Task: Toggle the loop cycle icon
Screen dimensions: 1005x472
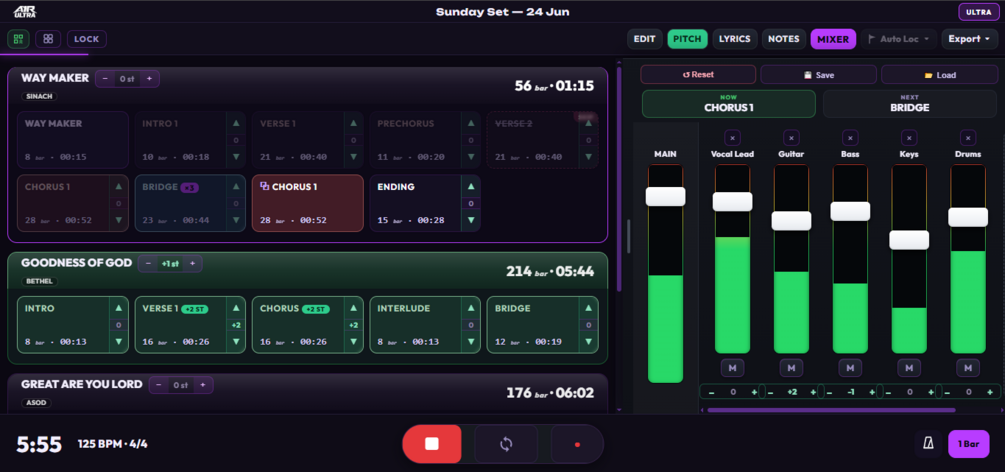Action: click(x=506, y=444)
